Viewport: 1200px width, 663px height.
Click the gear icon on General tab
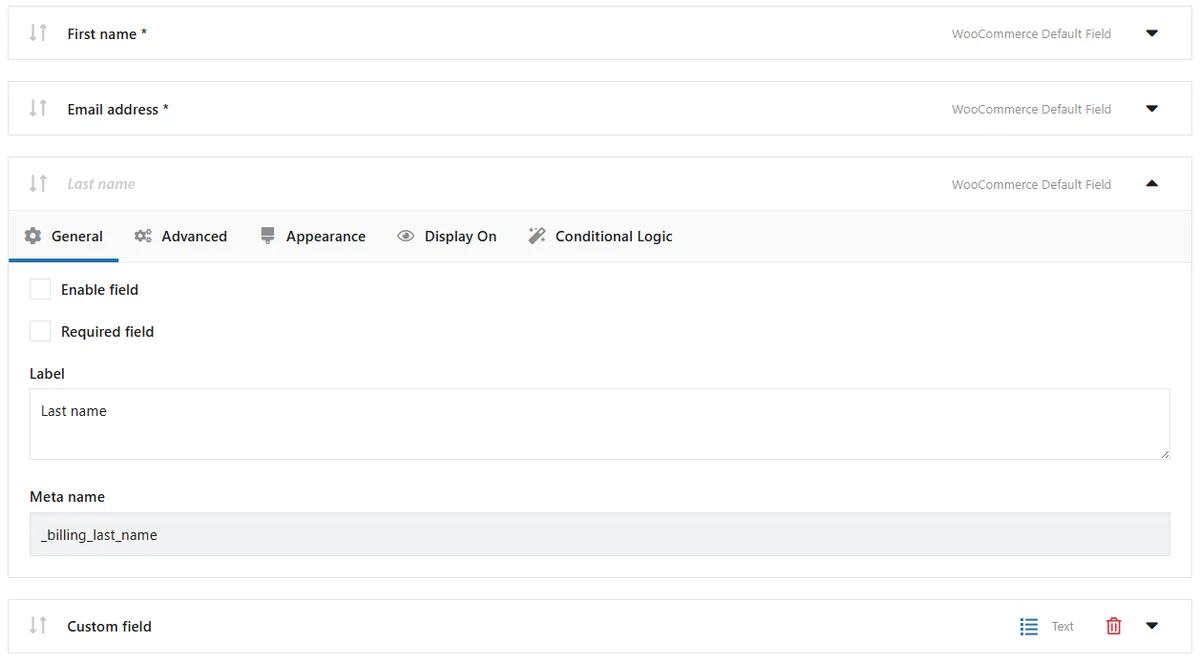click(x=33, y=236)
